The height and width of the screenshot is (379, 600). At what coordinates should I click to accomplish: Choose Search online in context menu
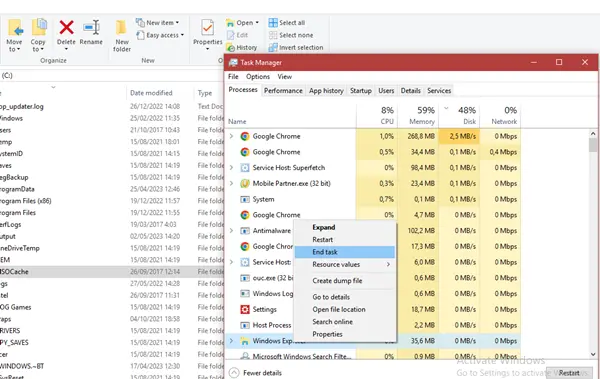click(345, 322)
